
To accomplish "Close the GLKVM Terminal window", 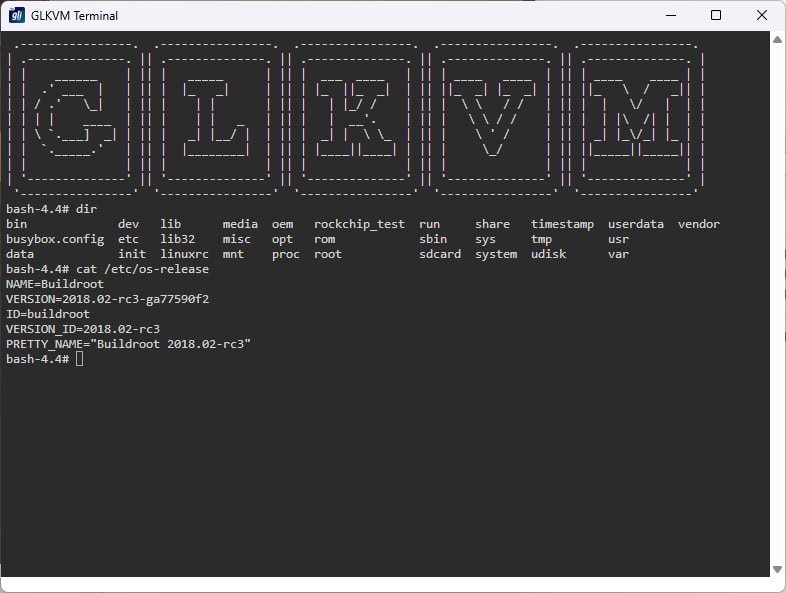I will point(762,15).
